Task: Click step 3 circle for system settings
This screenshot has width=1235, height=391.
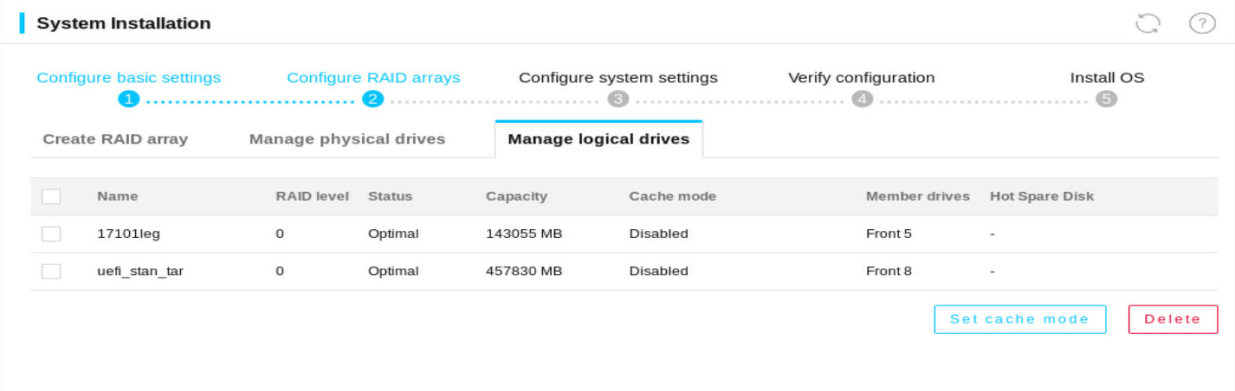Action: tap(618, 99)
